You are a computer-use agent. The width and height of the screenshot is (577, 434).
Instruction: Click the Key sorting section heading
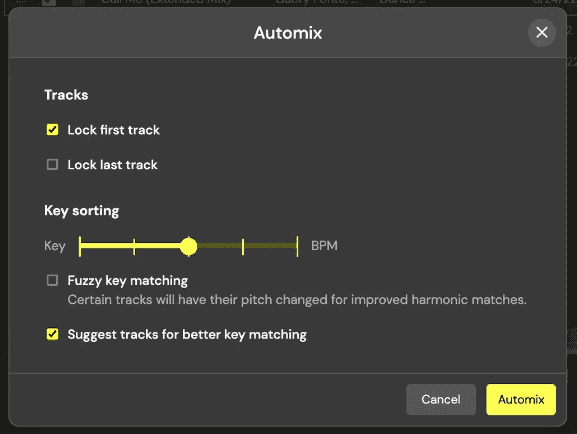pyautogui.click(x=82, y=211)
